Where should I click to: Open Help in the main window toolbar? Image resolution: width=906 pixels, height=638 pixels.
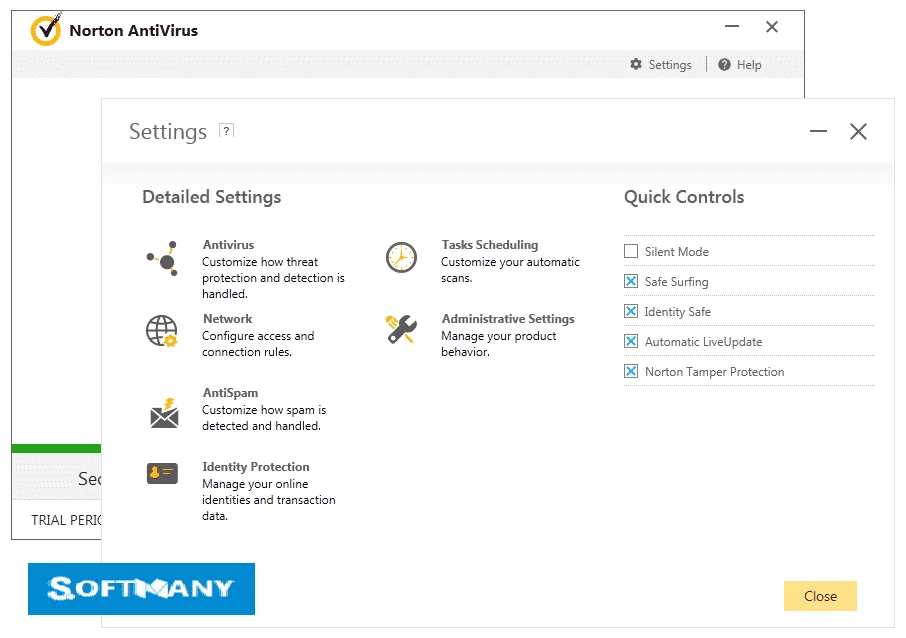tap(740, 65)
